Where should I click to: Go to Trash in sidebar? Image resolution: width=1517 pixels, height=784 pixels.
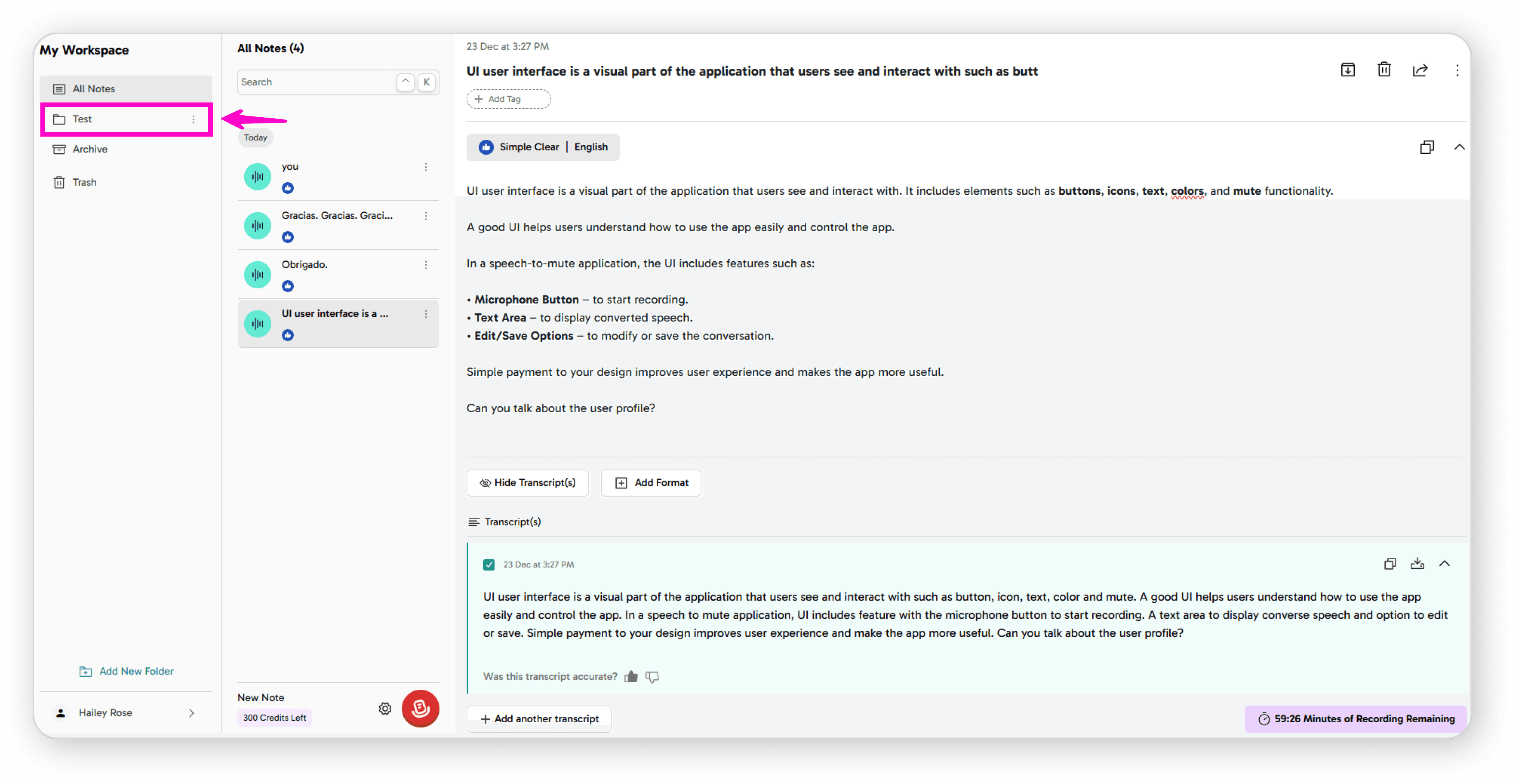coord(84,182)
